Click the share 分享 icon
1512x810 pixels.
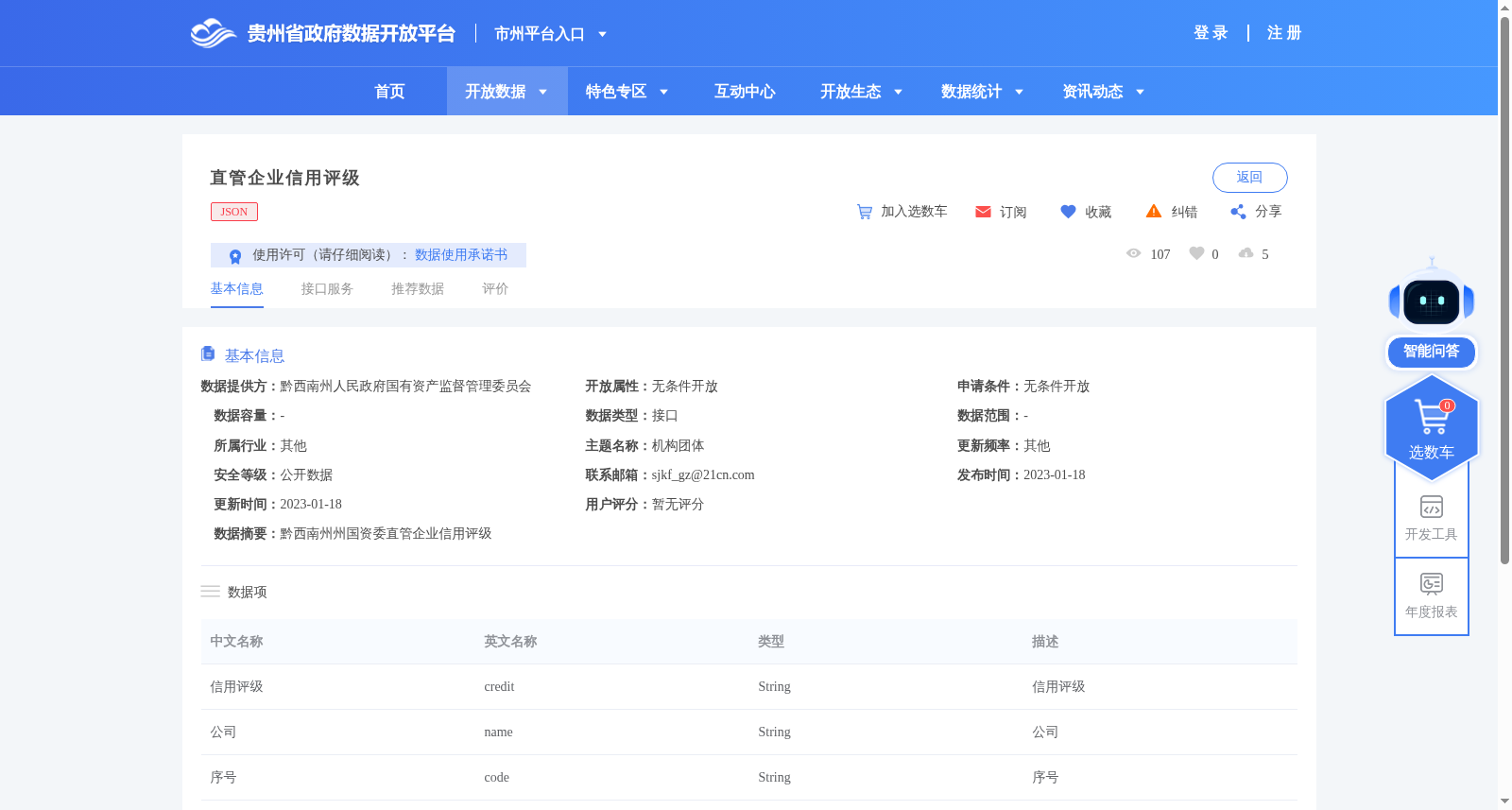tap(1238, 212)
